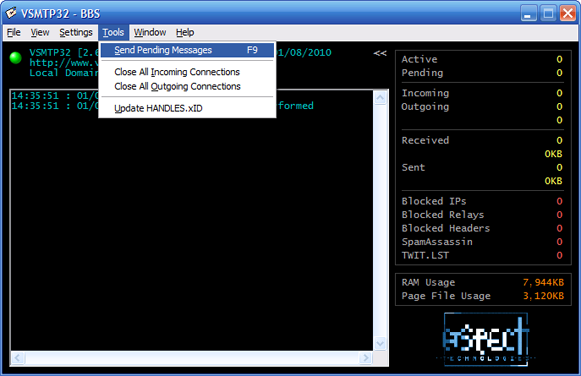Choose Update HANDLES.xID
The height and width of the screenshot is (376, 581).
click(x=187, y=108)
